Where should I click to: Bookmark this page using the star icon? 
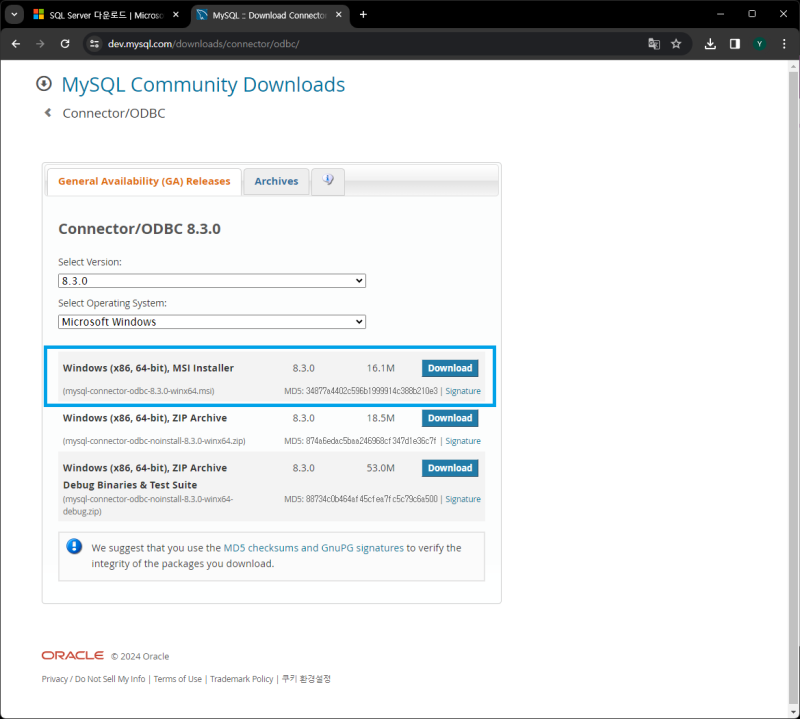(677, 44)
